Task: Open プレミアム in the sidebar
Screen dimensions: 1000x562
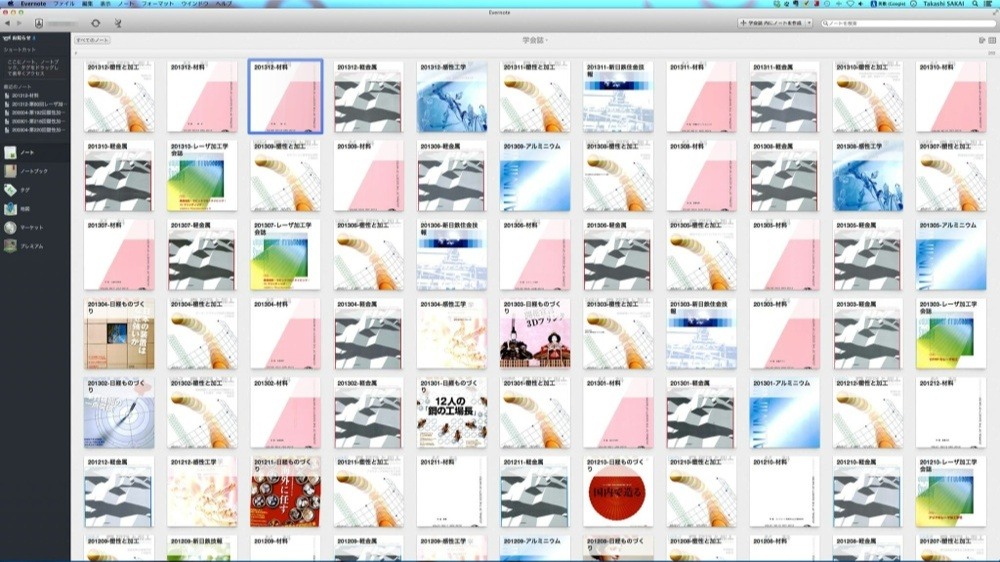Action: (35, 246)
